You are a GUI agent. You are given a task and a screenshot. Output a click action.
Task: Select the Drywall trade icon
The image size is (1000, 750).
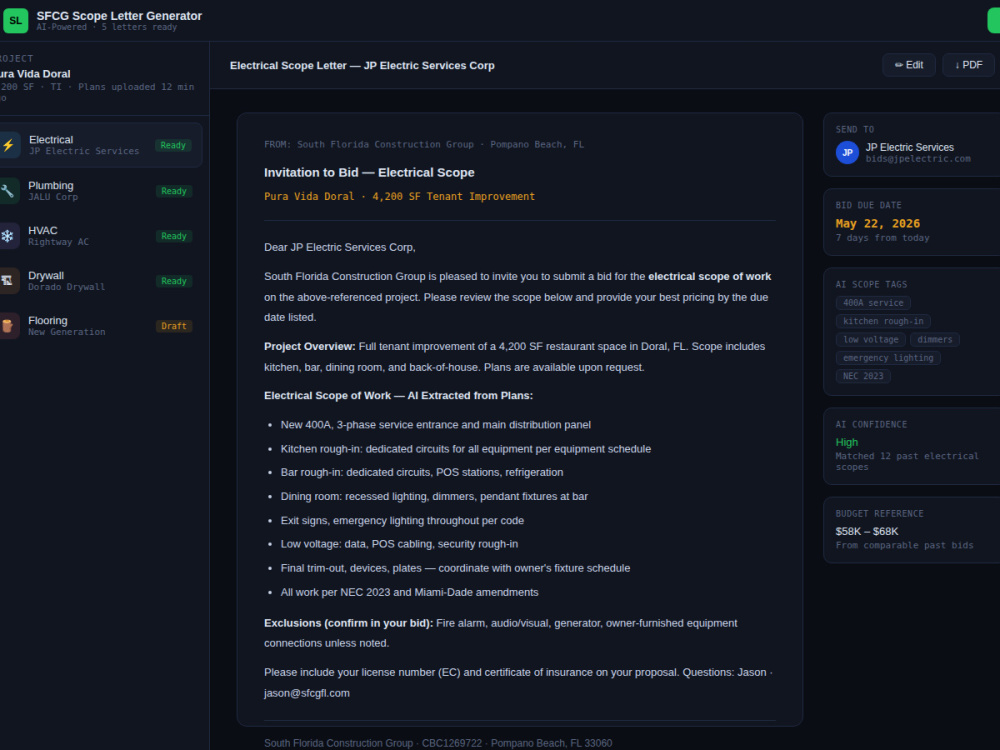(x=8, y=281)
